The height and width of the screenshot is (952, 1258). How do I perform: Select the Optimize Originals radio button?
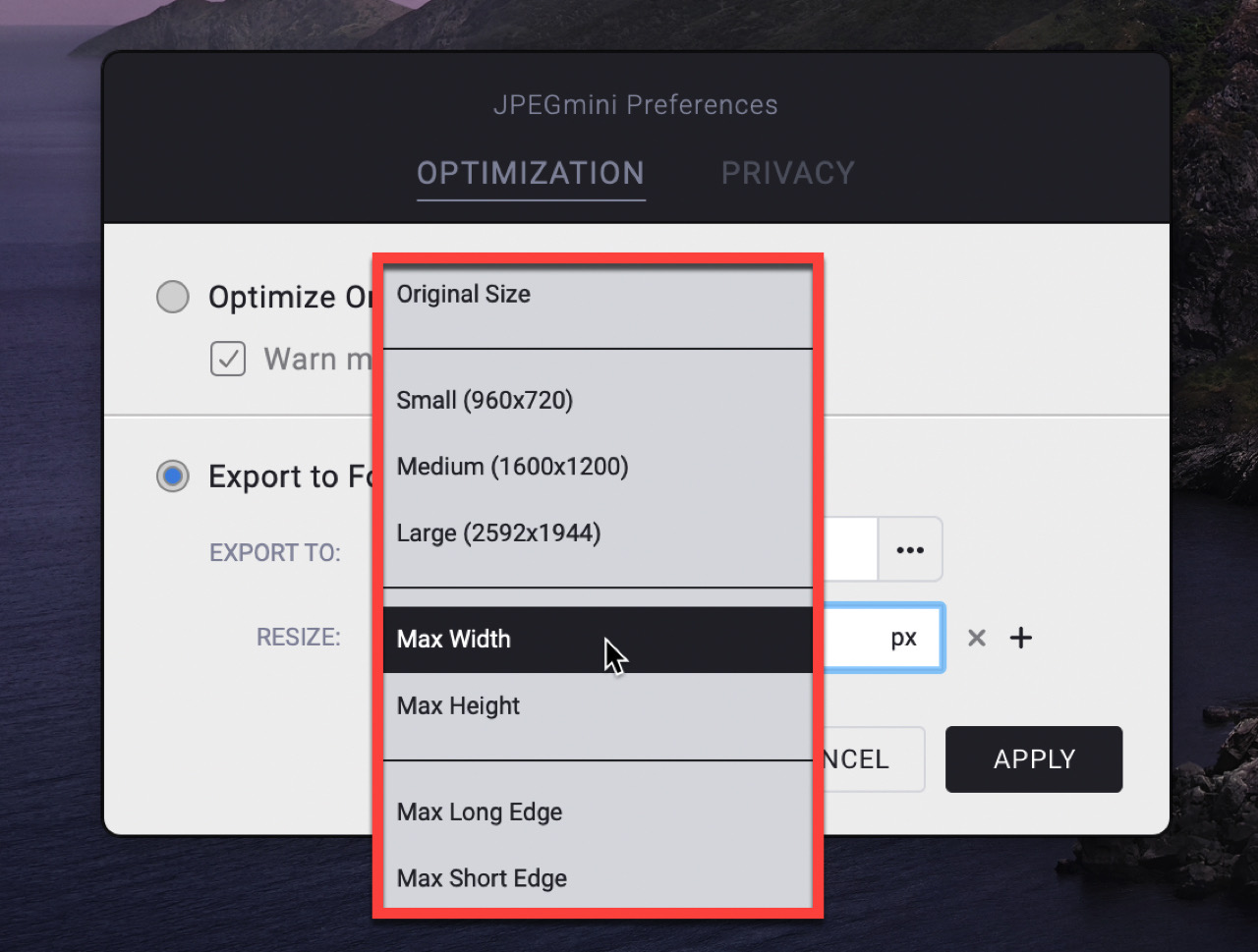(x=173, y=297)
